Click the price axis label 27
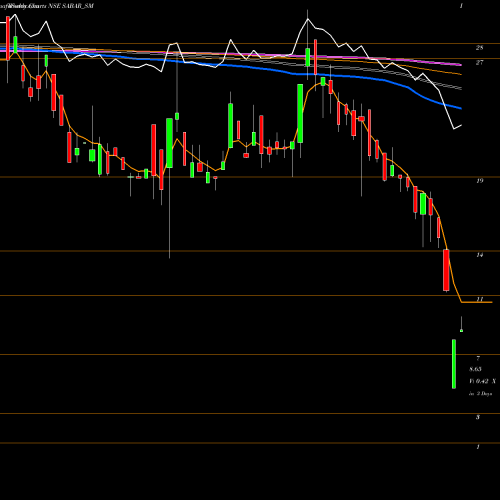The image size is (500, 500). 479,62
